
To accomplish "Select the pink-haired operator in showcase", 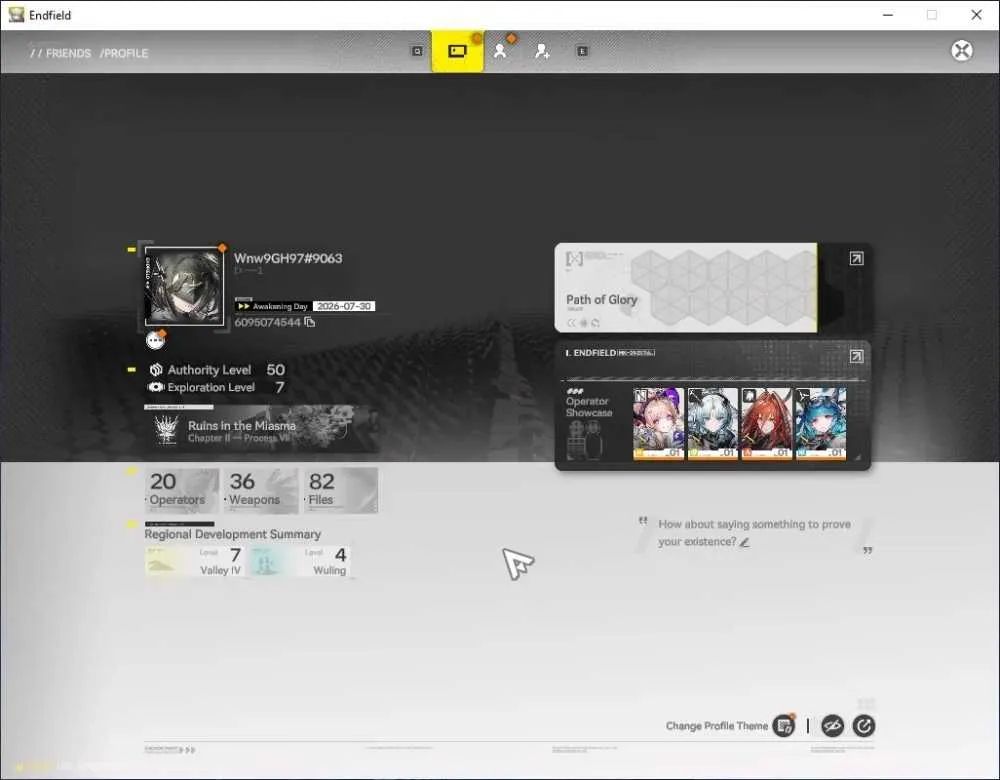I will click(x=658, y=423).
